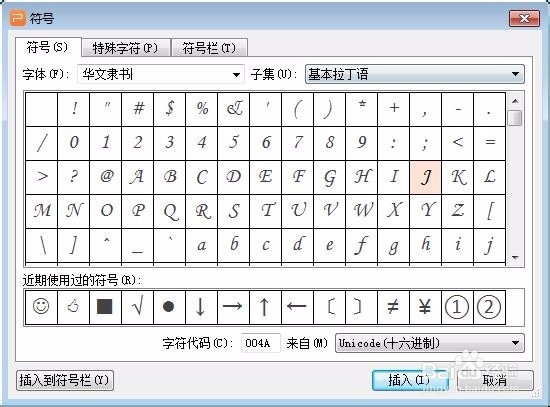The image size is (550, 407).
Task: Select the capital Q cell
Action: pyautogui.click(x=169, y=211)
